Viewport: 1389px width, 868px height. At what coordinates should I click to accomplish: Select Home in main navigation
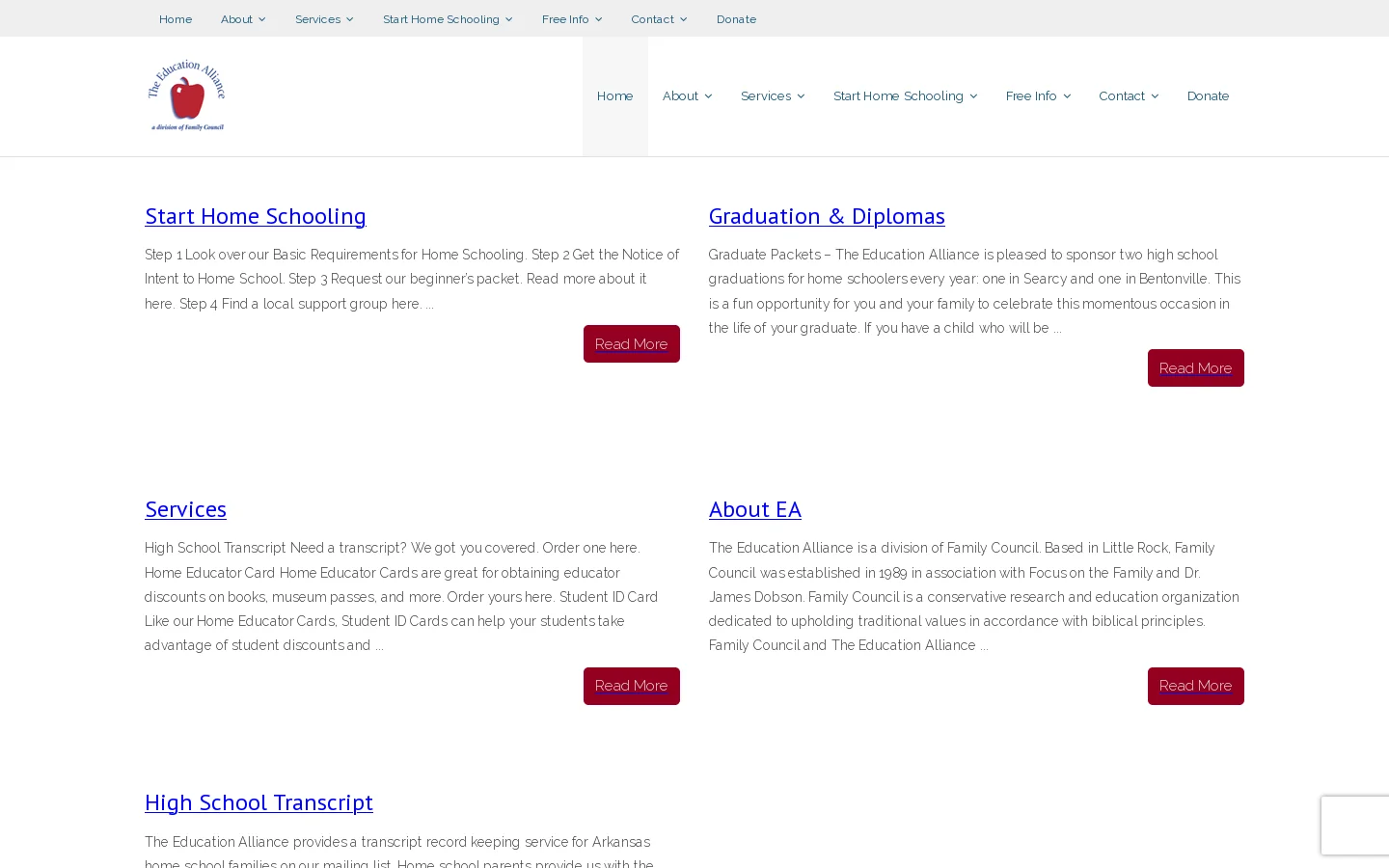pyautogui.click(x=614, y=96)
